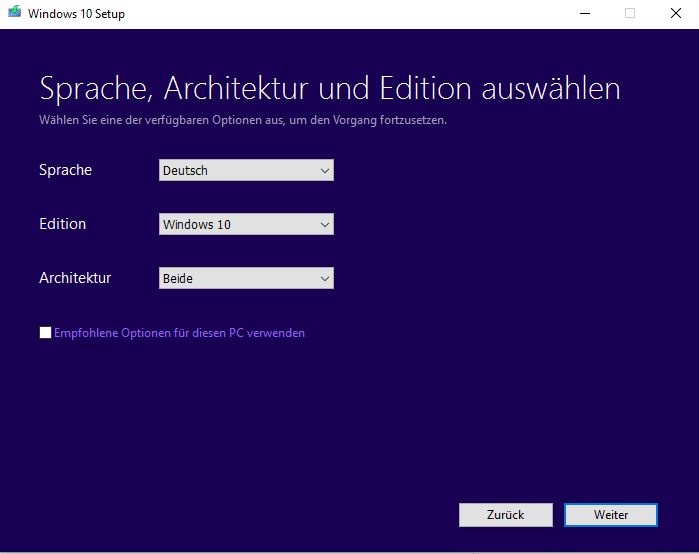The width and height of the screenshot is (699, 554).
Task: Open the Edition dropdown showing Windows 10
Action: pos(246,224)
